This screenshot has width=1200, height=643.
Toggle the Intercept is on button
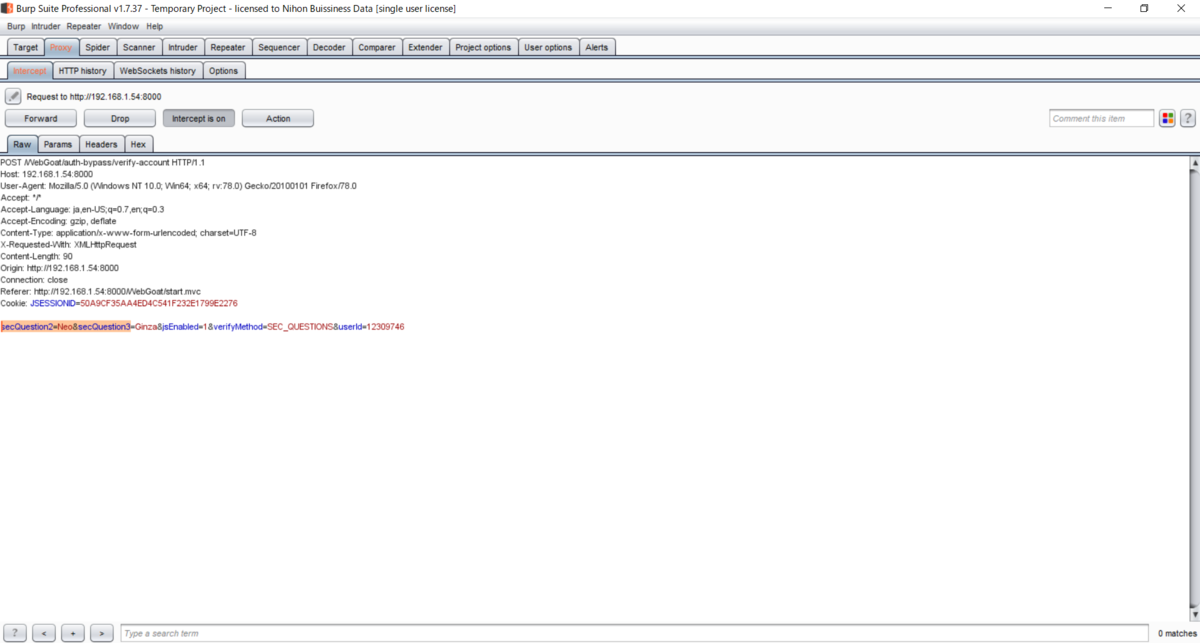click(x=199, y=118)
